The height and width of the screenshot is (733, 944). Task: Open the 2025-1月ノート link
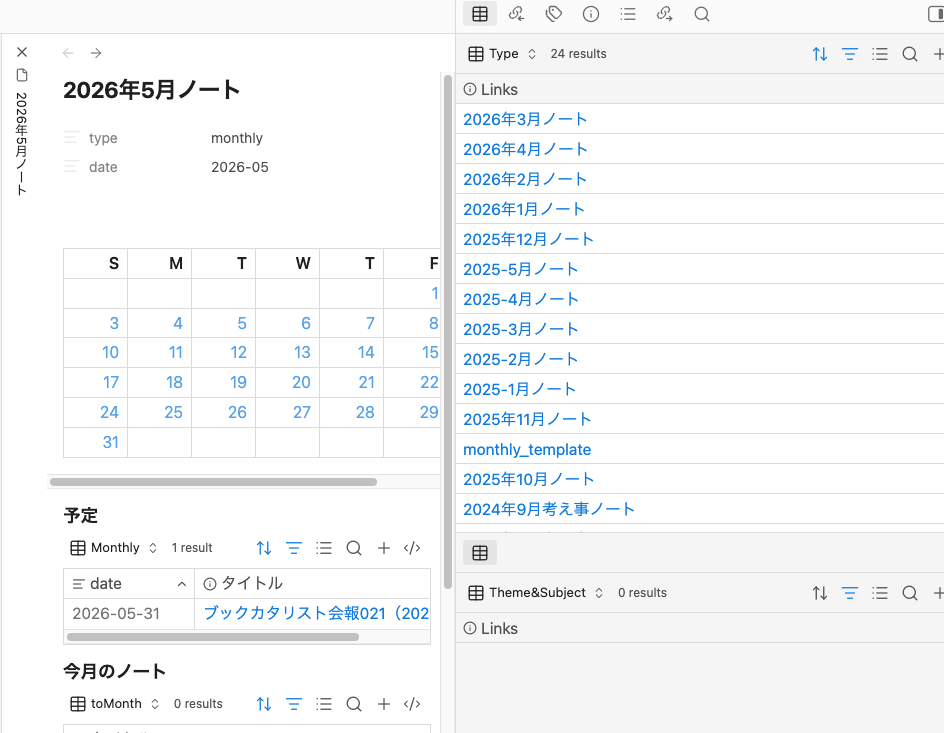pyautogui.click(x=520, y=389)
